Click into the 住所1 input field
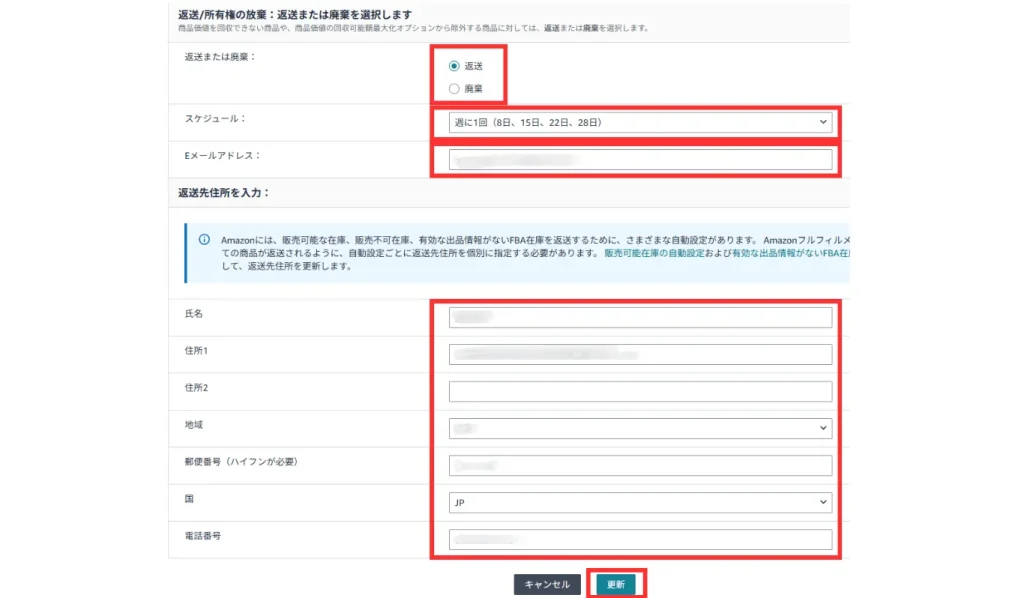Image resolution: width=1024 pixels, height=598 pixels. tap(640, 354)
